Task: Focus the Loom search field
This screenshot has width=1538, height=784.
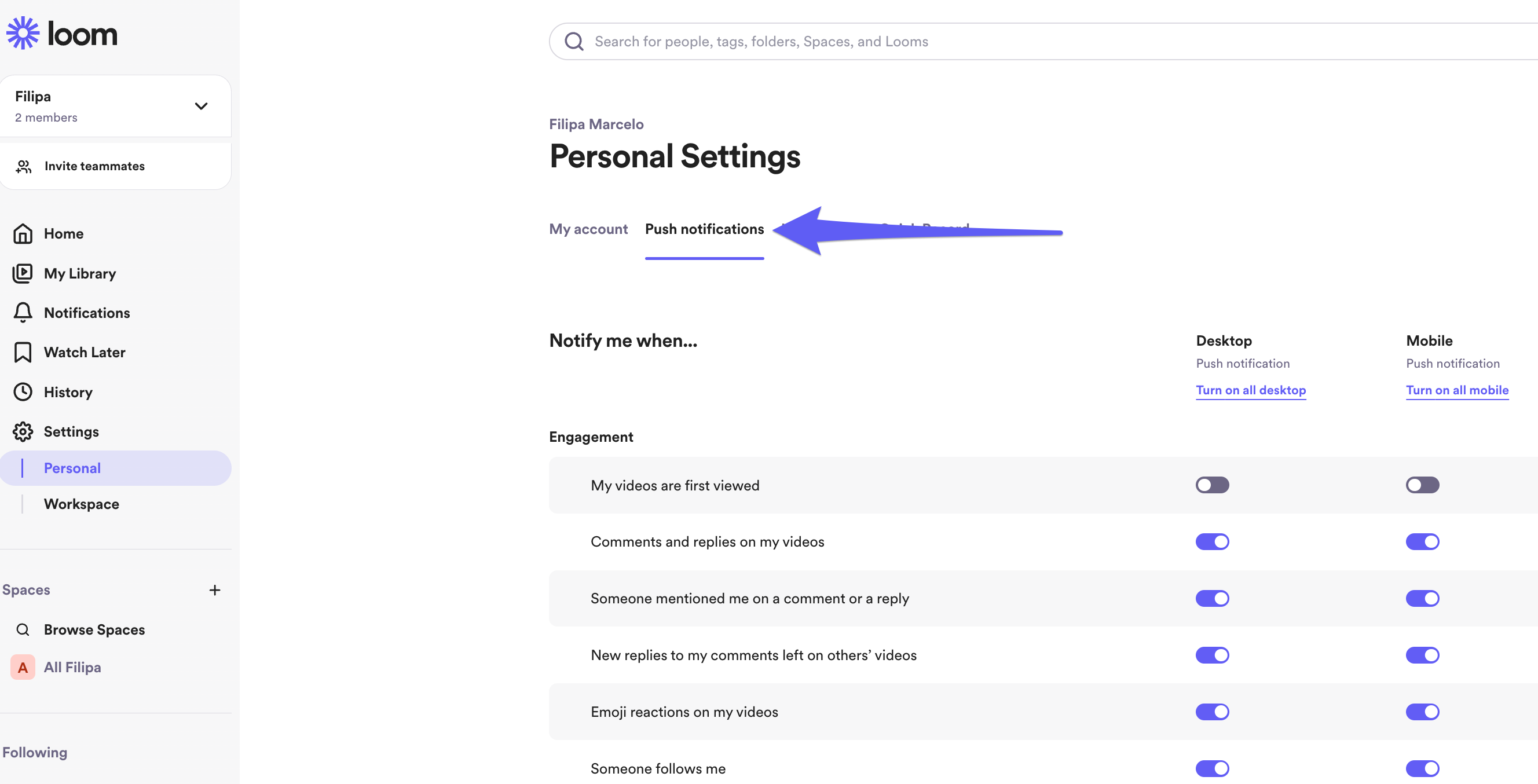Action: click(896, 42)
